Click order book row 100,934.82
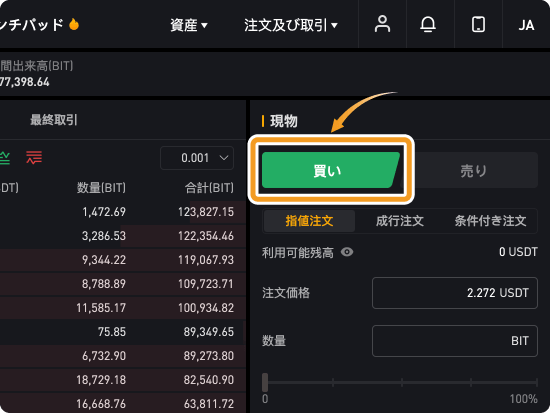The width and height of the screenshot is (550, 413). click(123, 308)
